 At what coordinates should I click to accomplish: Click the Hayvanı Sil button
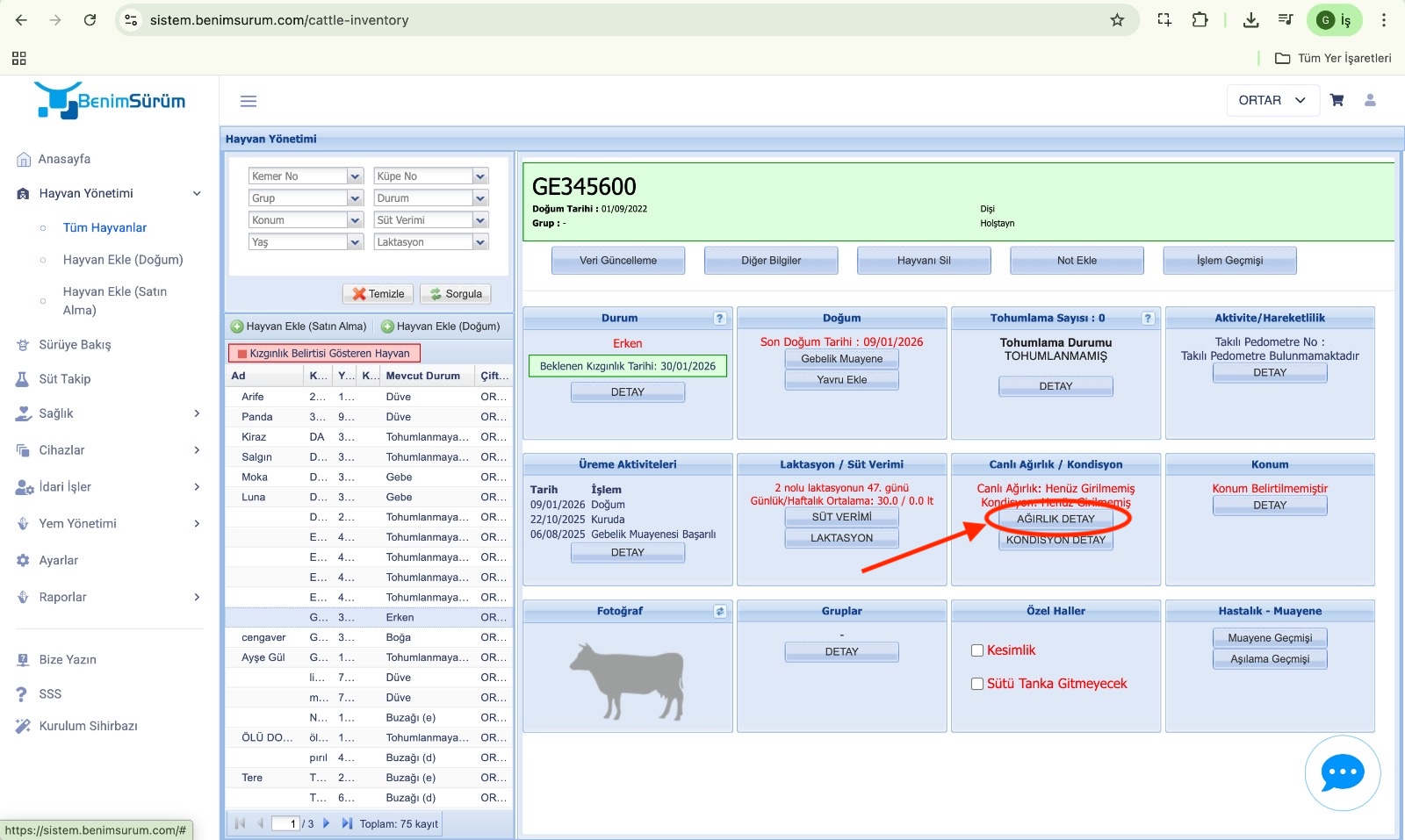pyautogui.click(x=924, y=261)
